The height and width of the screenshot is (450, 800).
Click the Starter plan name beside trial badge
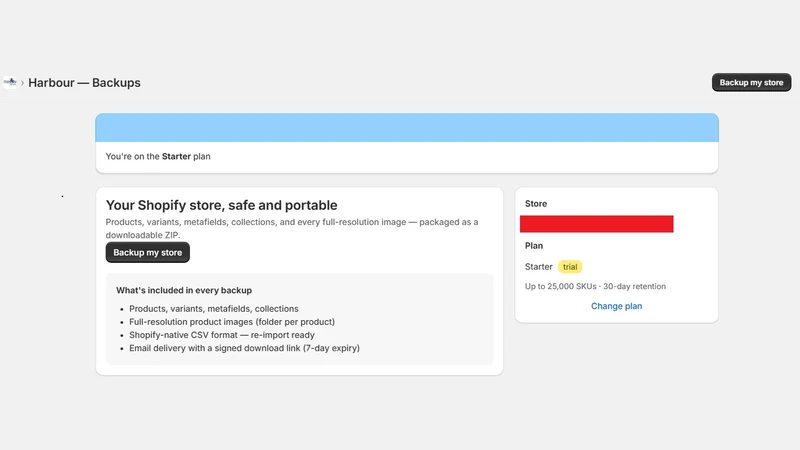coord(539,267)
